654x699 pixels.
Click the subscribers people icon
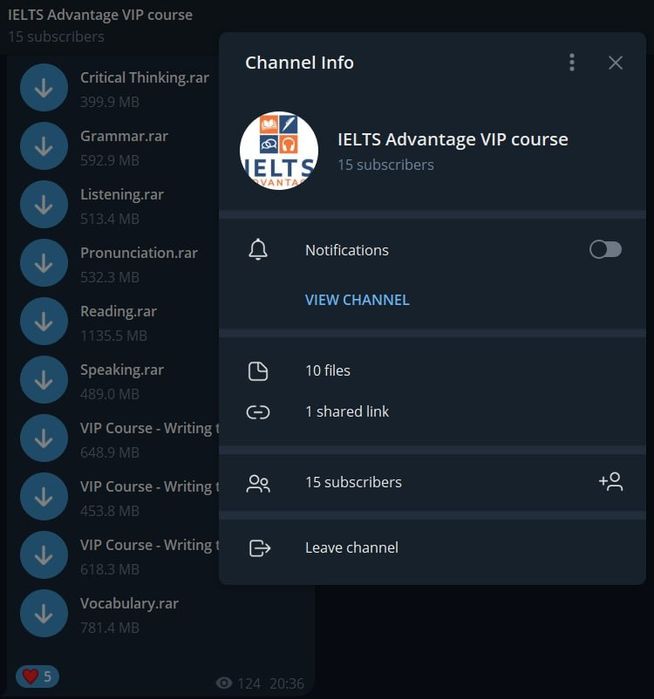point(258,483)
